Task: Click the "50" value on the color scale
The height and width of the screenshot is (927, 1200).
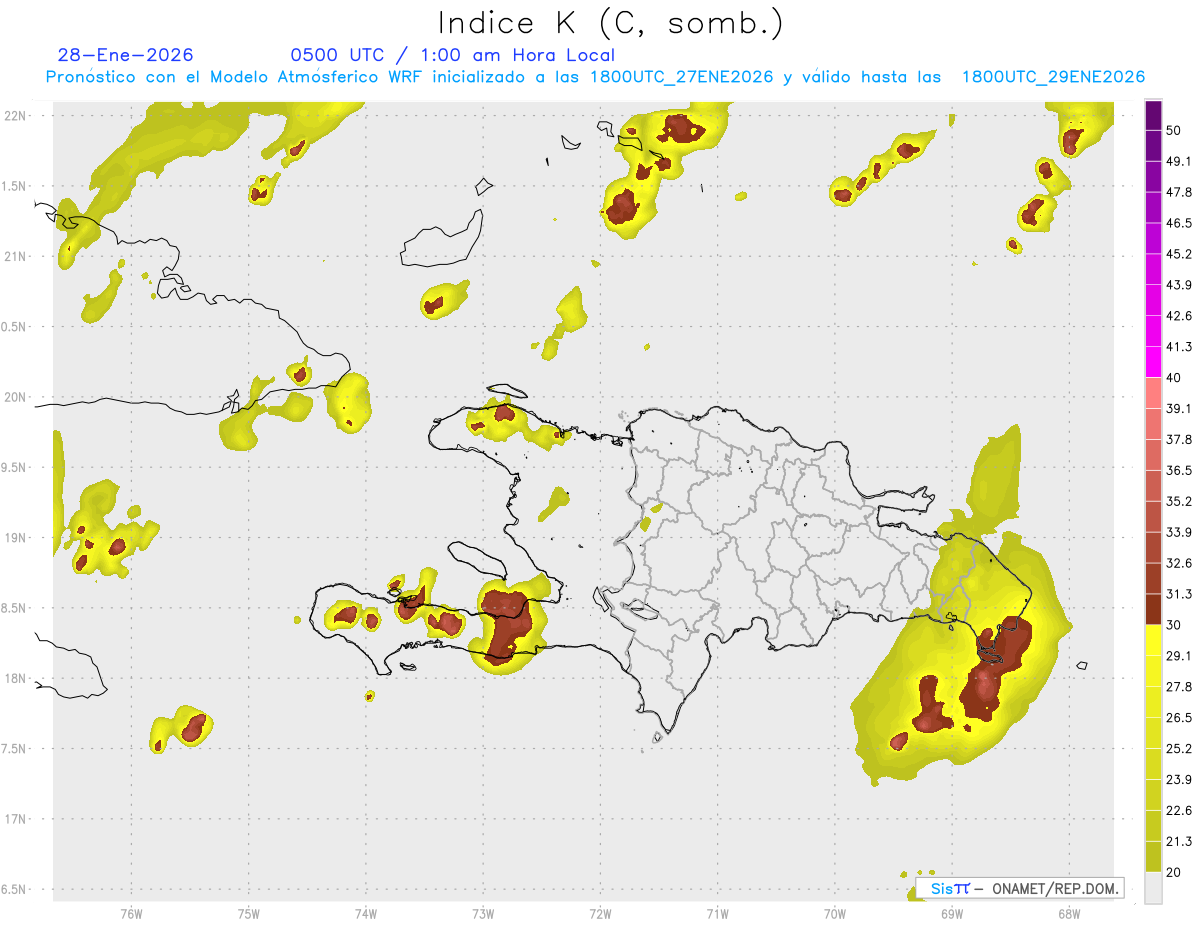Action: coord(1173,130)
